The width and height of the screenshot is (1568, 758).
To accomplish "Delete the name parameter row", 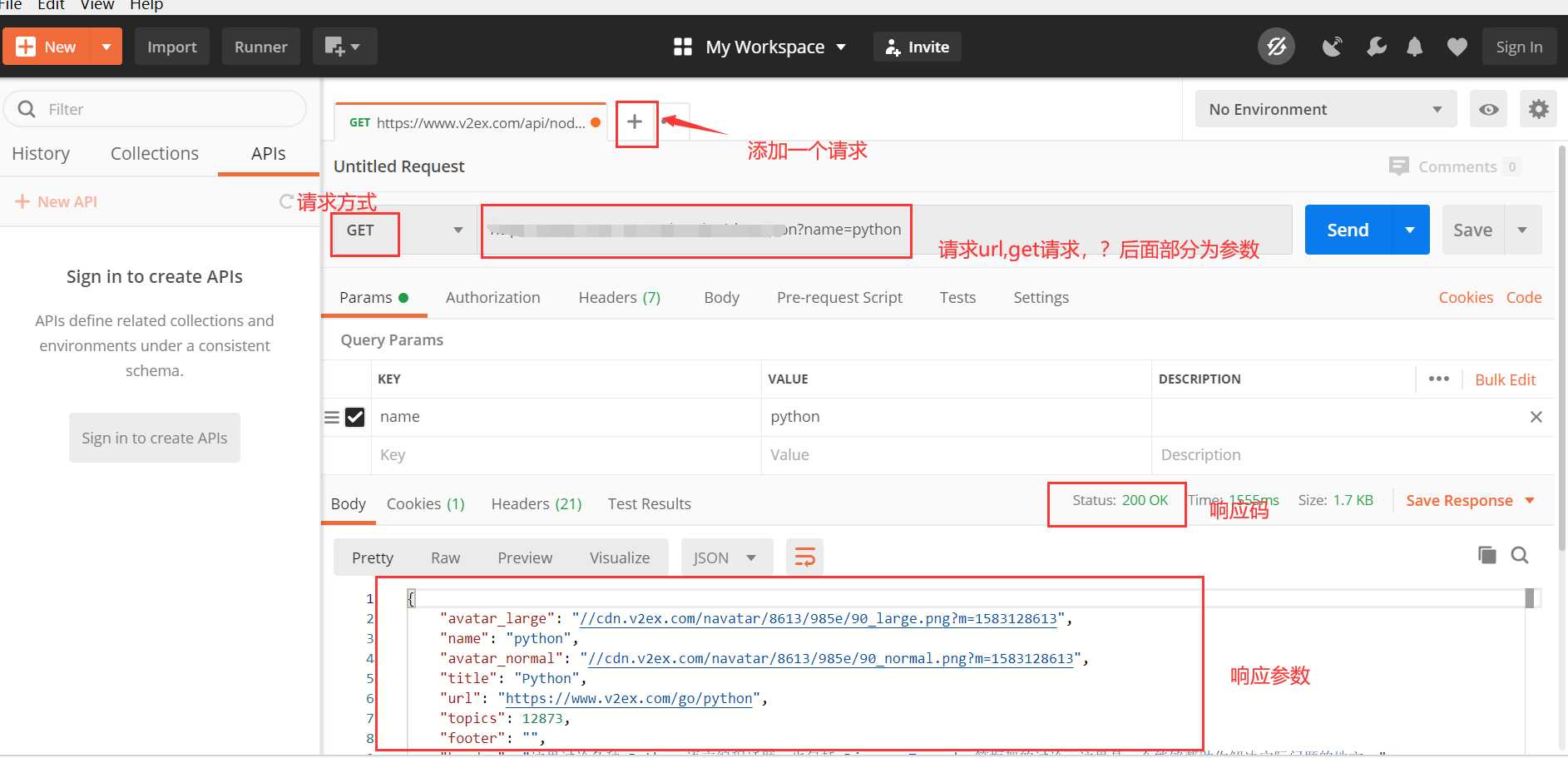I will [1536, 417].
